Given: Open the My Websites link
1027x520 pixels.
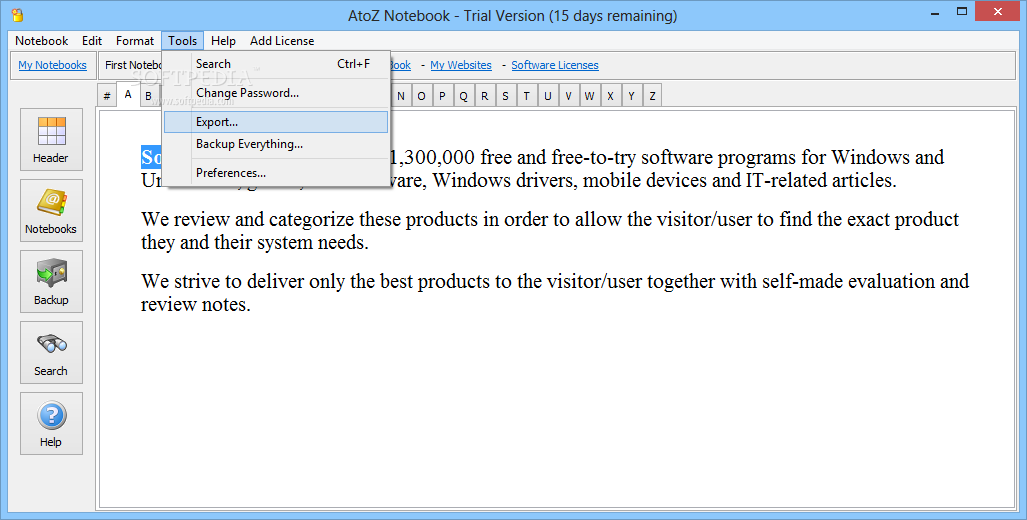Looking at the screenshot, I should pyautogui.click(x=461, y=65).
